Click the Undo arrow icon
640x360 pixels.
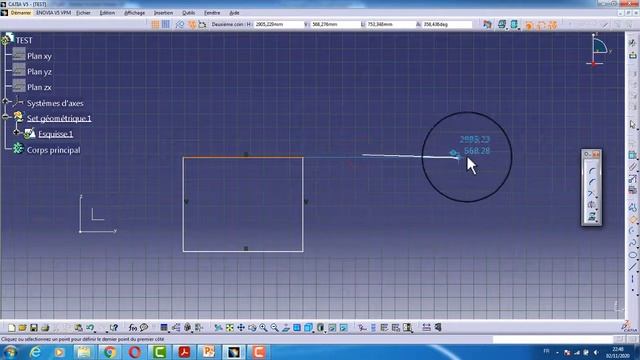click(90, 327)
